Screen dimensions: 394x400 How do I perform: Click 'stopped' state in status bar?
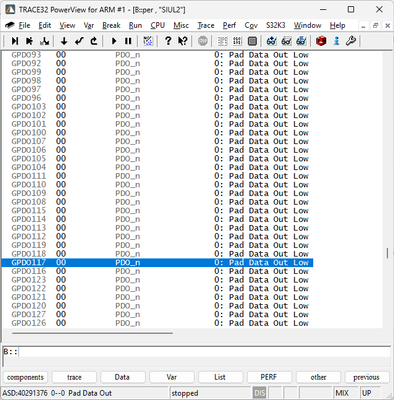[185, 393]
